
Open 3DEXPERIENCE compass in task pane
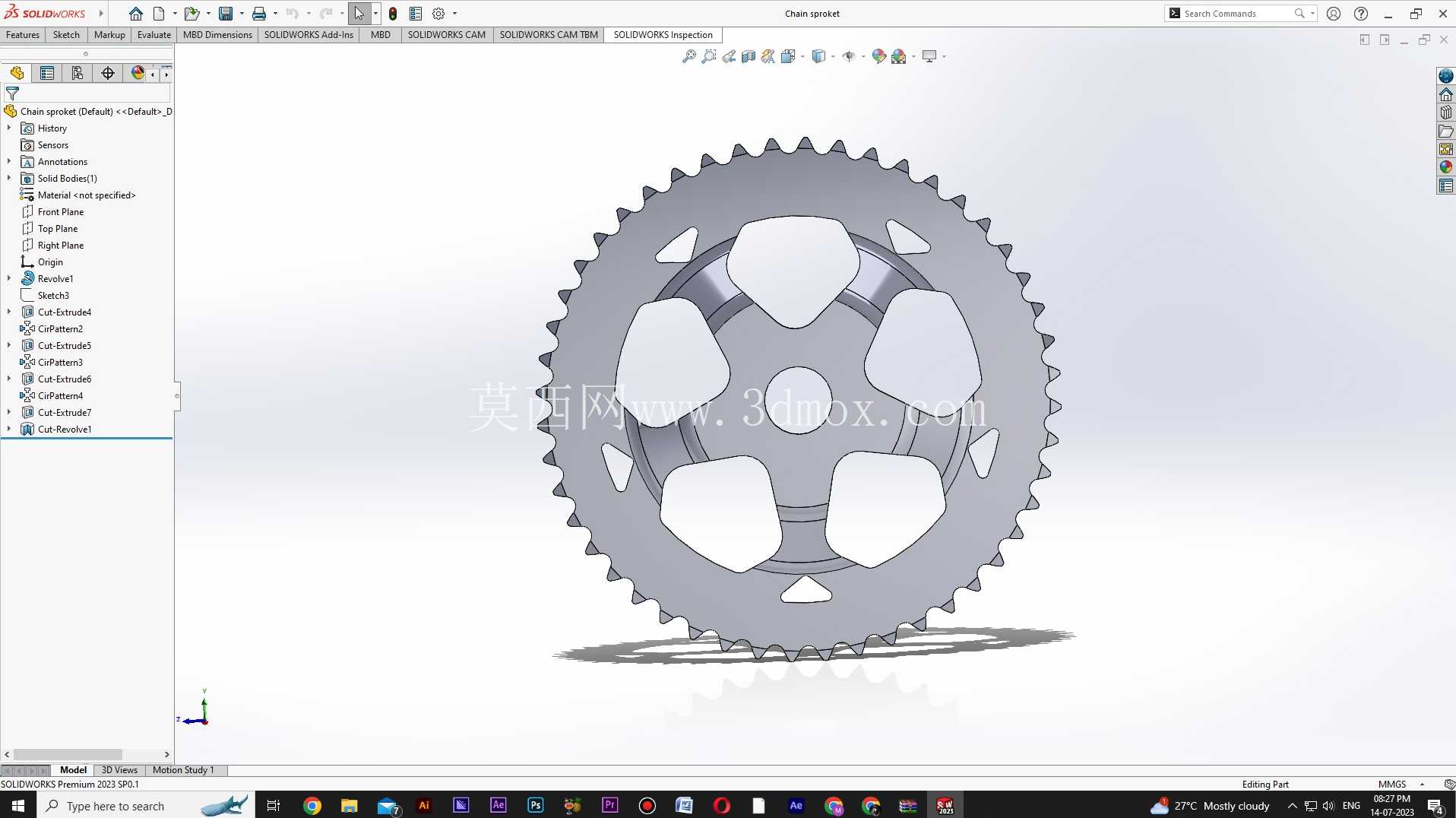tap(1446, 76)
